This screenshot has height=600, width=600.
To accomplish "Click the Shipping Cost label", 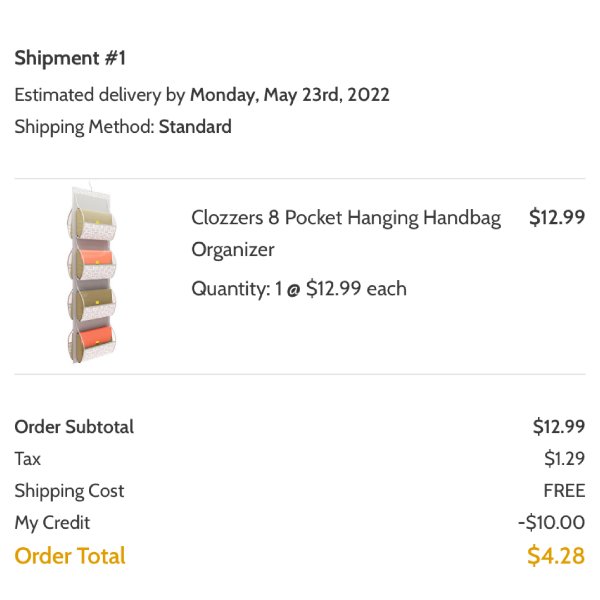I will click(69, 491).
